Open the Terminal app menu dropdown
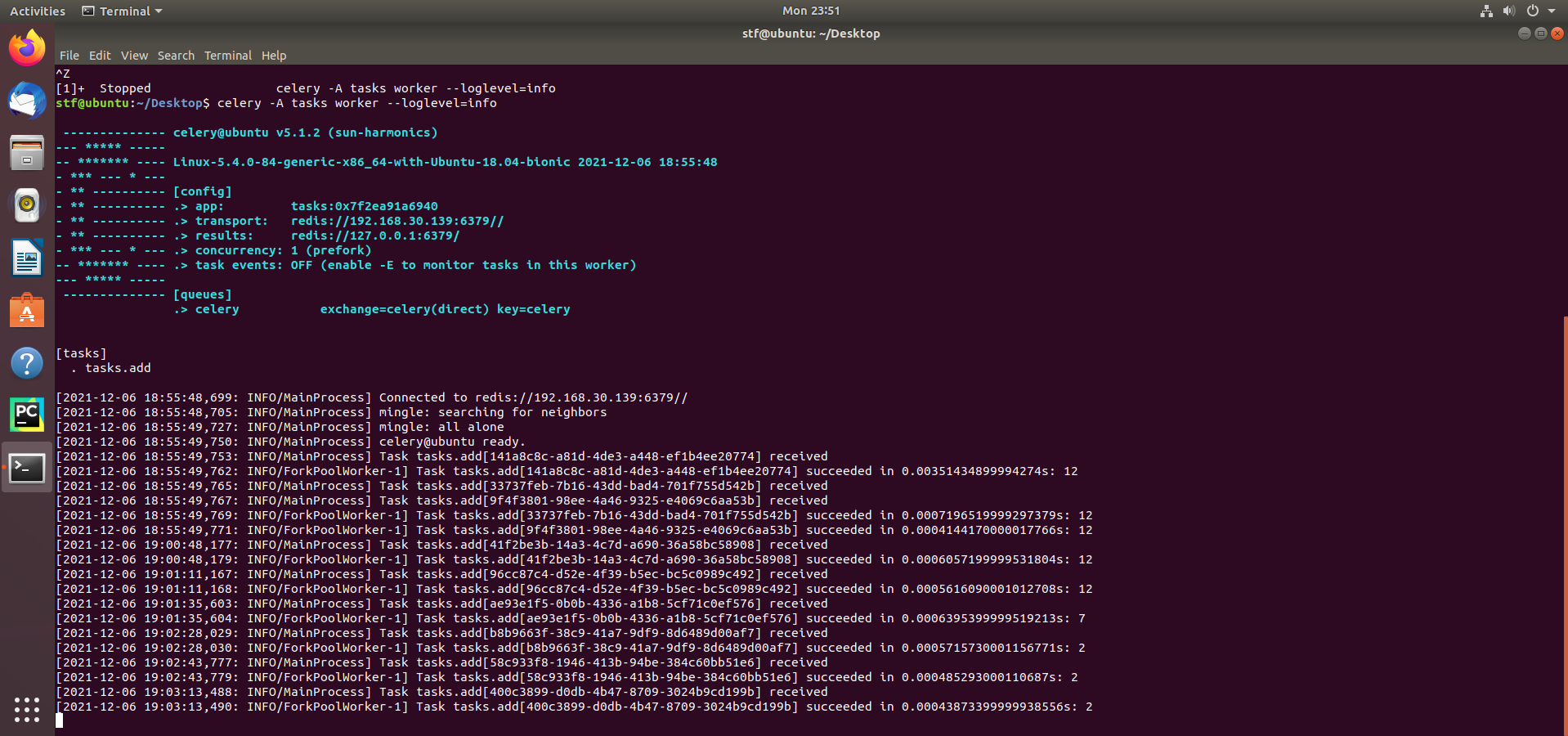 [x=123, y=11]
